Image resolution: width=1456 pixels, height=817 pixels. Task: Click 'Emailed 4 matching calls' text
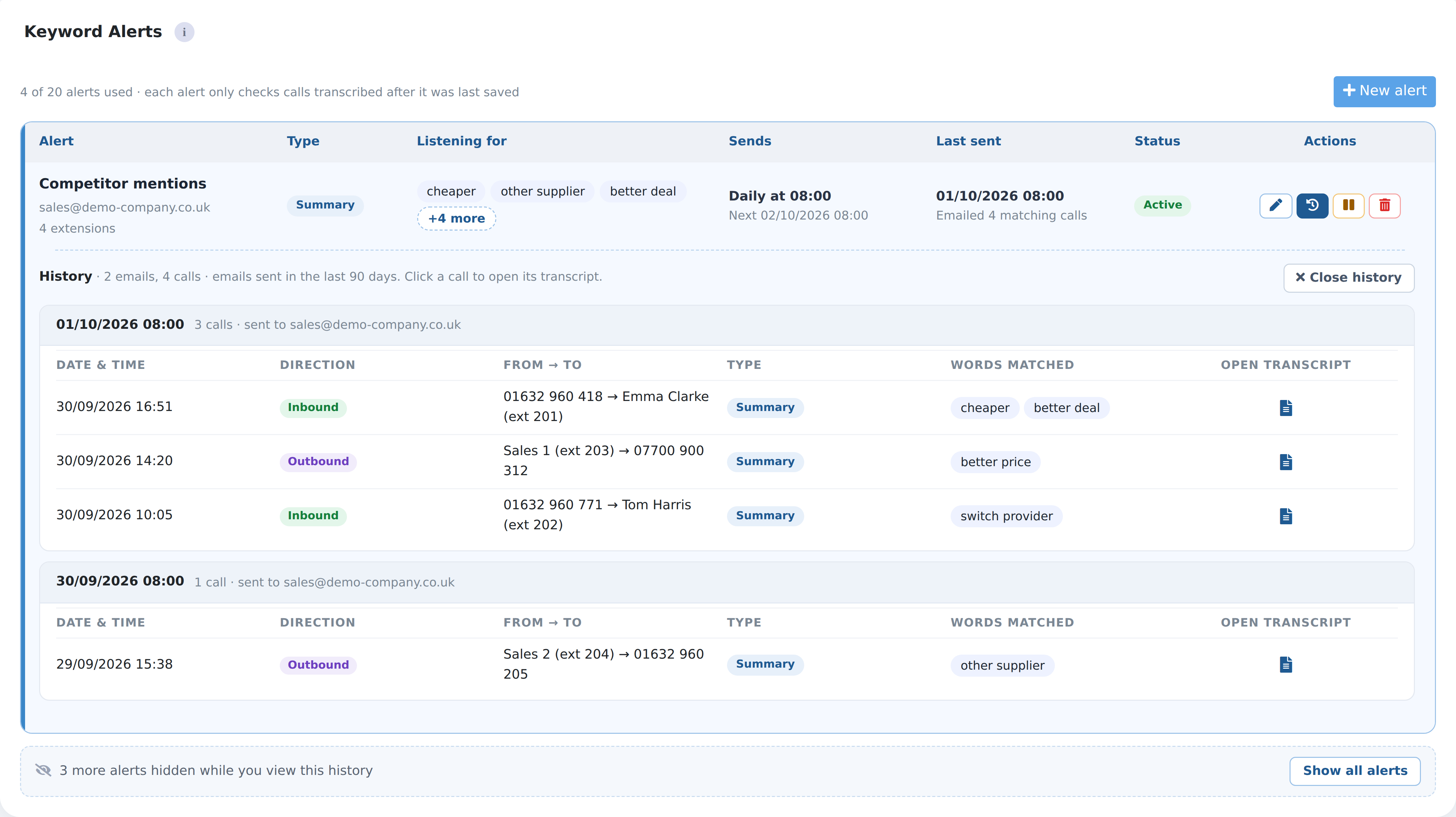click(1011, 215)
